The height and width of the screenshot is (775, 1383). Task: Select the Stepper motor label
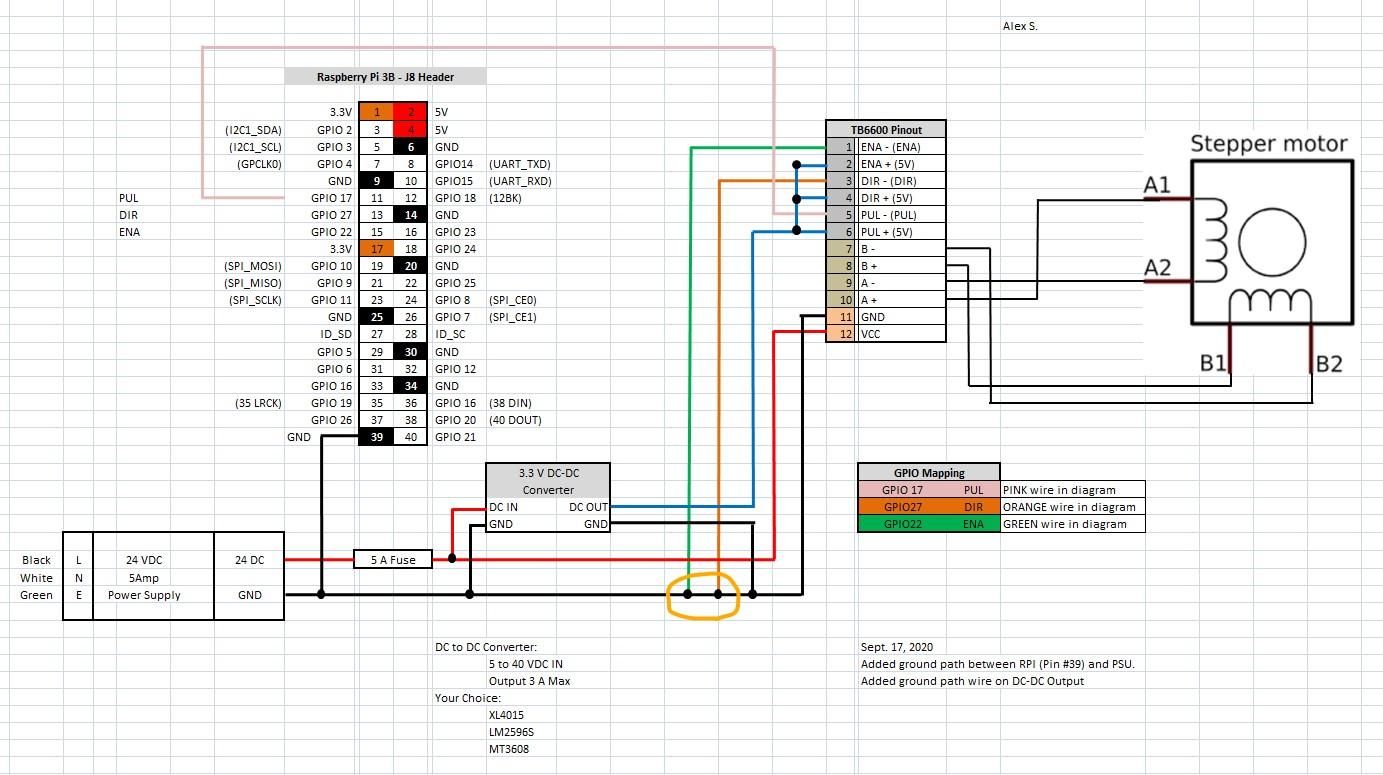(1270, 143)
